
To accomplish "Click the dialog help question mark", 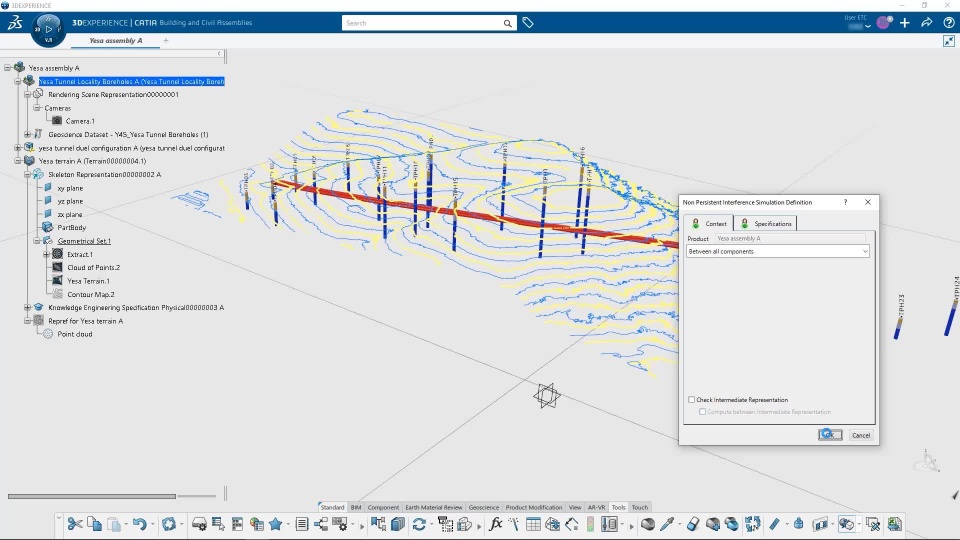I will coord(846,202).
